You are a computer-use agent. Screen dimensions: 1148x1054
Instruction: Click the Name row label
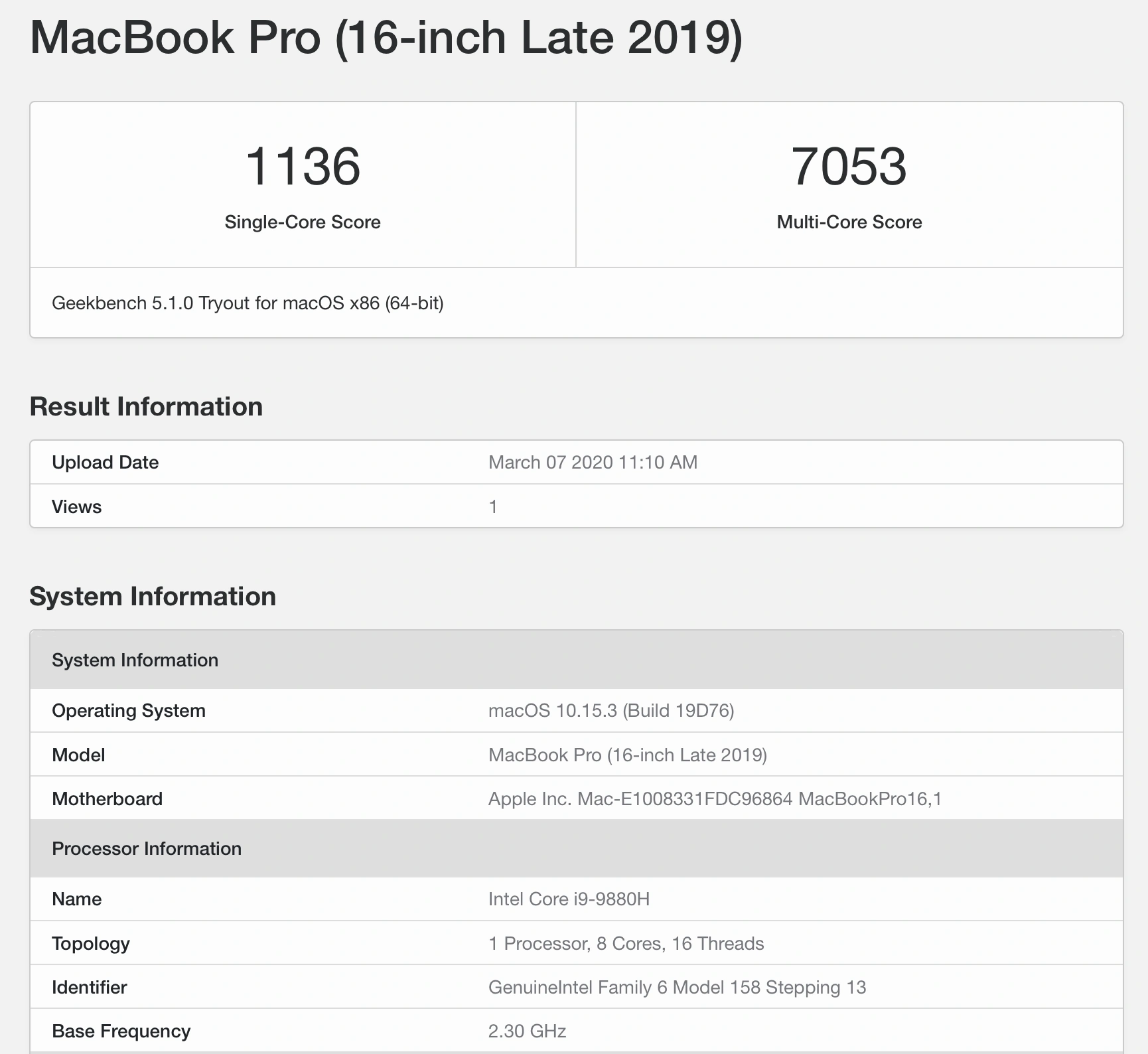tap(76, 899)
